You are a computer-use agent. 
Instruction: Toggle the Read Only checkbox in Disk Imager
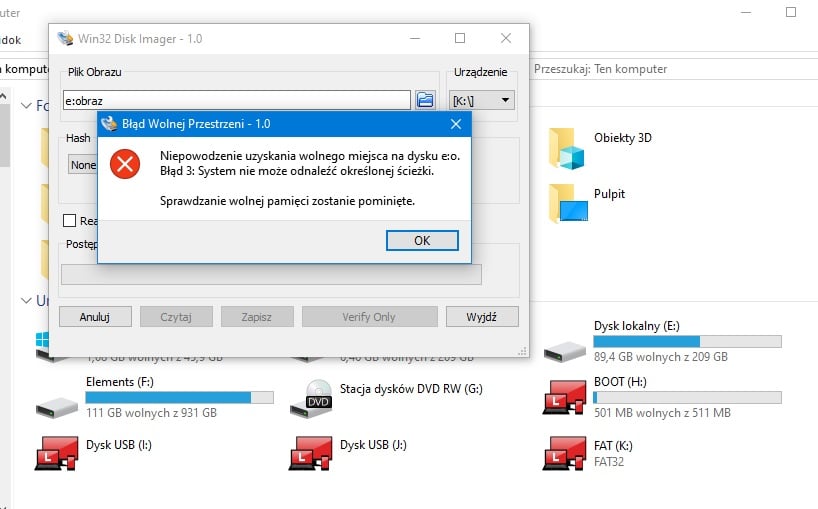click(x=69, y=221)
